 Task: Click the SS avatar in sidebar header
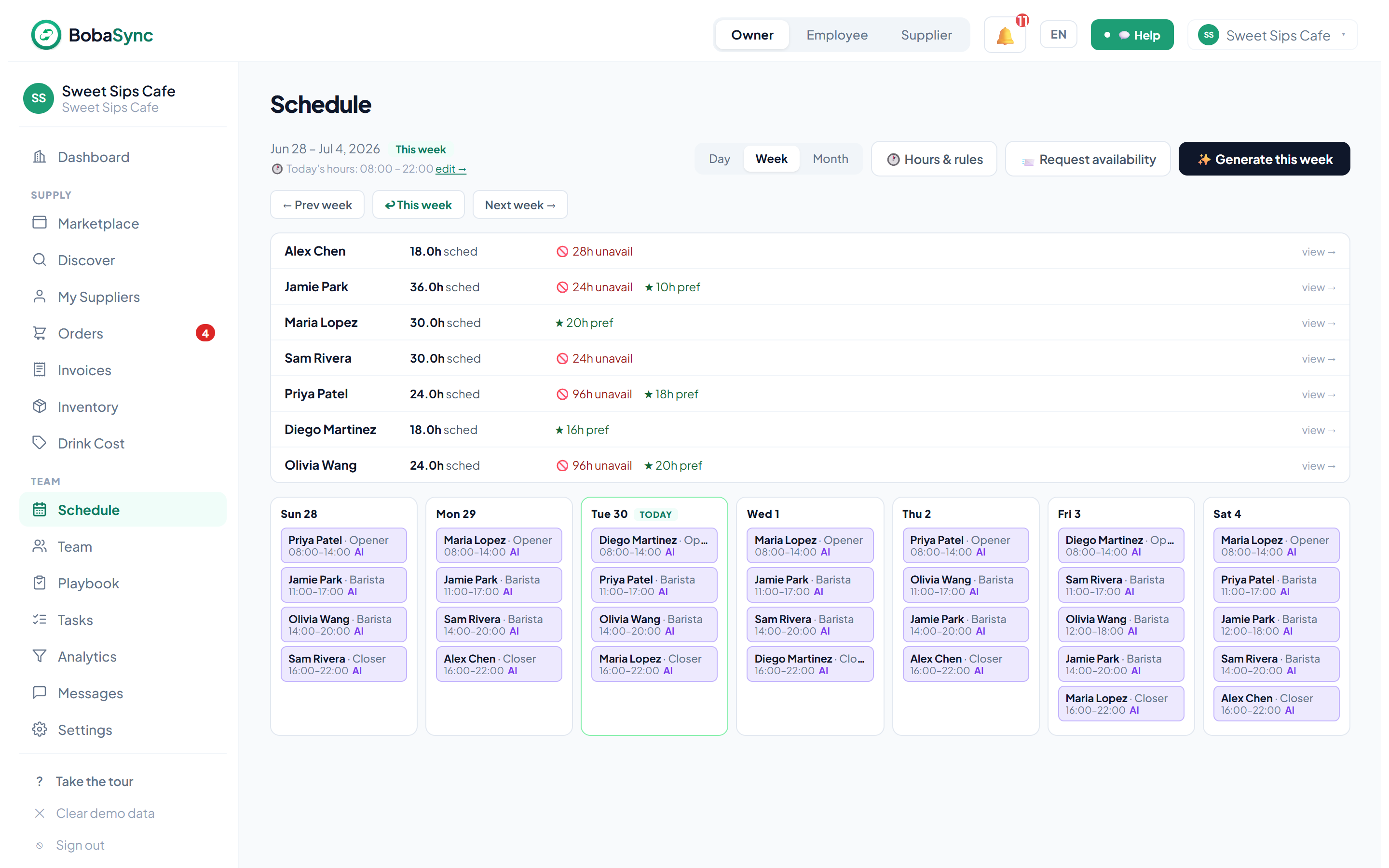pos(39,98)
